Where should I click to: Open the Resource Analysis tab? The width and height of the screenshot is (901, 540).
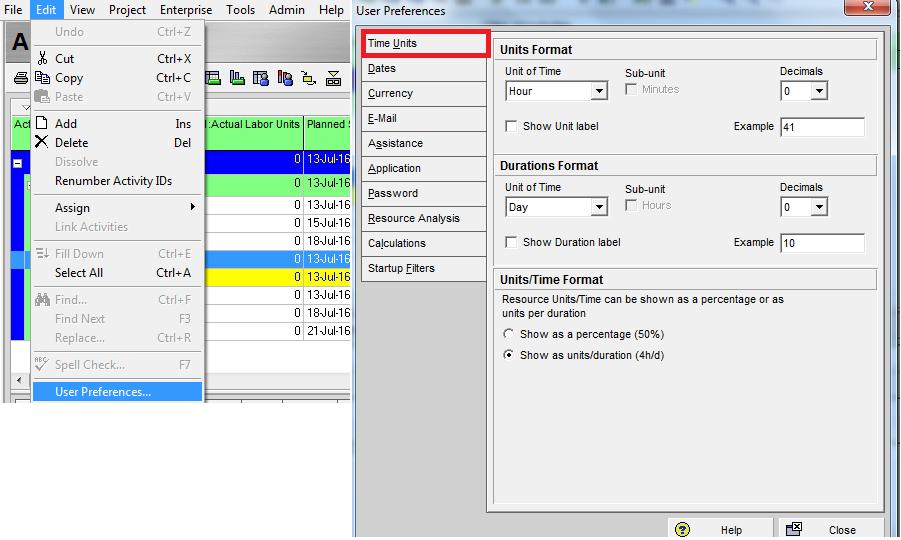[x=424, y=218]
